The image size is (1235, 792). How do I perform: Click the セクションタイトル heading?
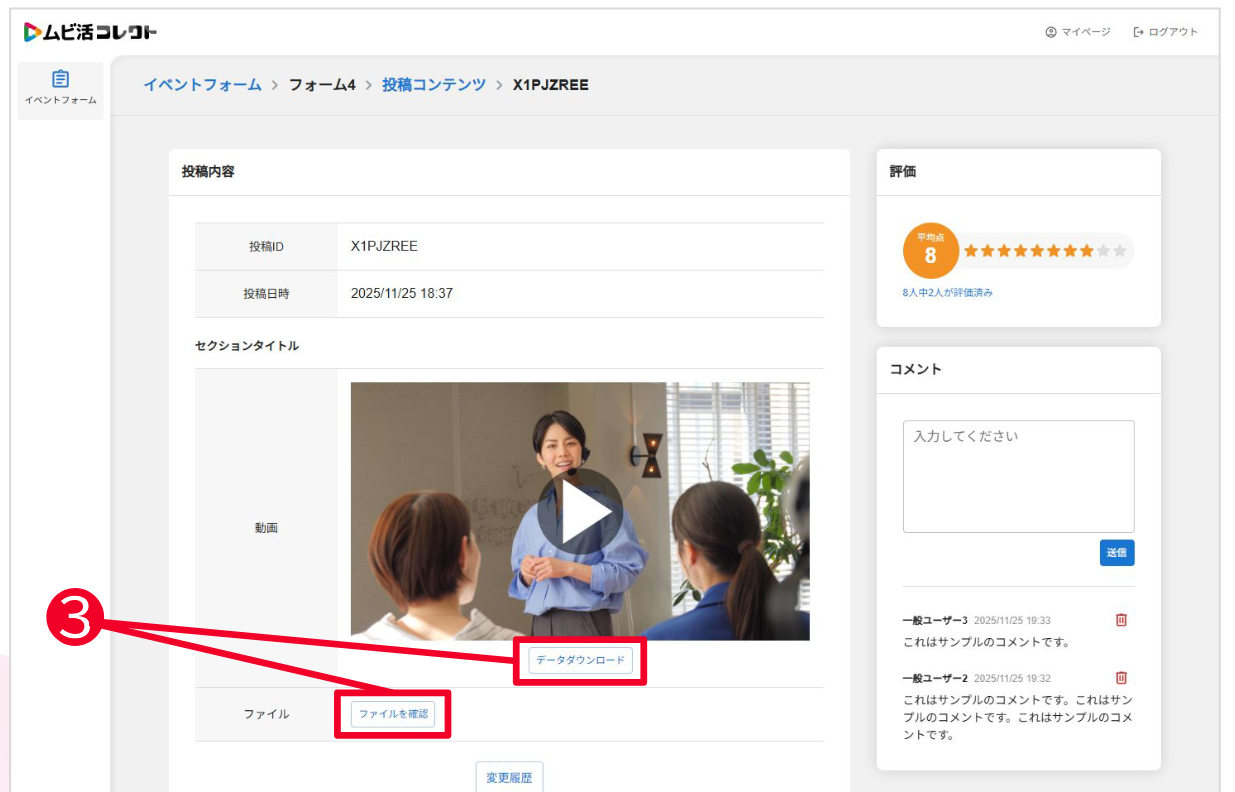pos(247,346)
